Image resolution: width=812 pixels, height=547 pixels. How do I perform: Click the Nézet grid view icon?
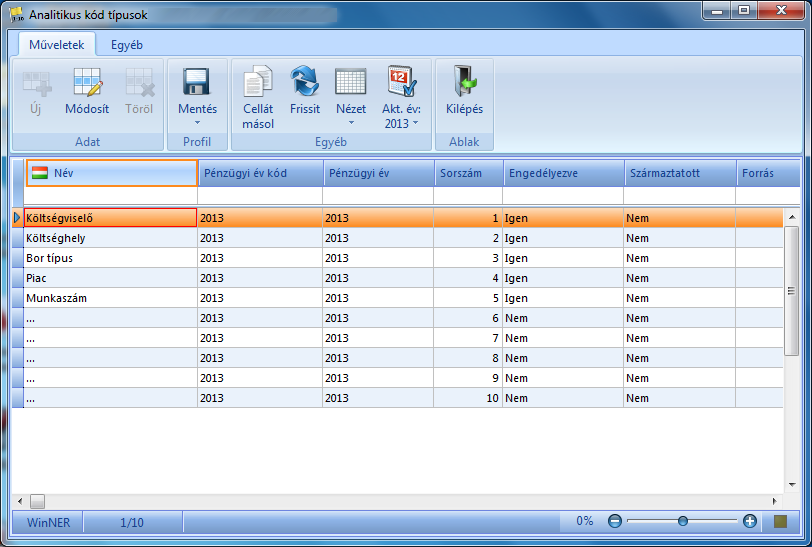(351, 81)
